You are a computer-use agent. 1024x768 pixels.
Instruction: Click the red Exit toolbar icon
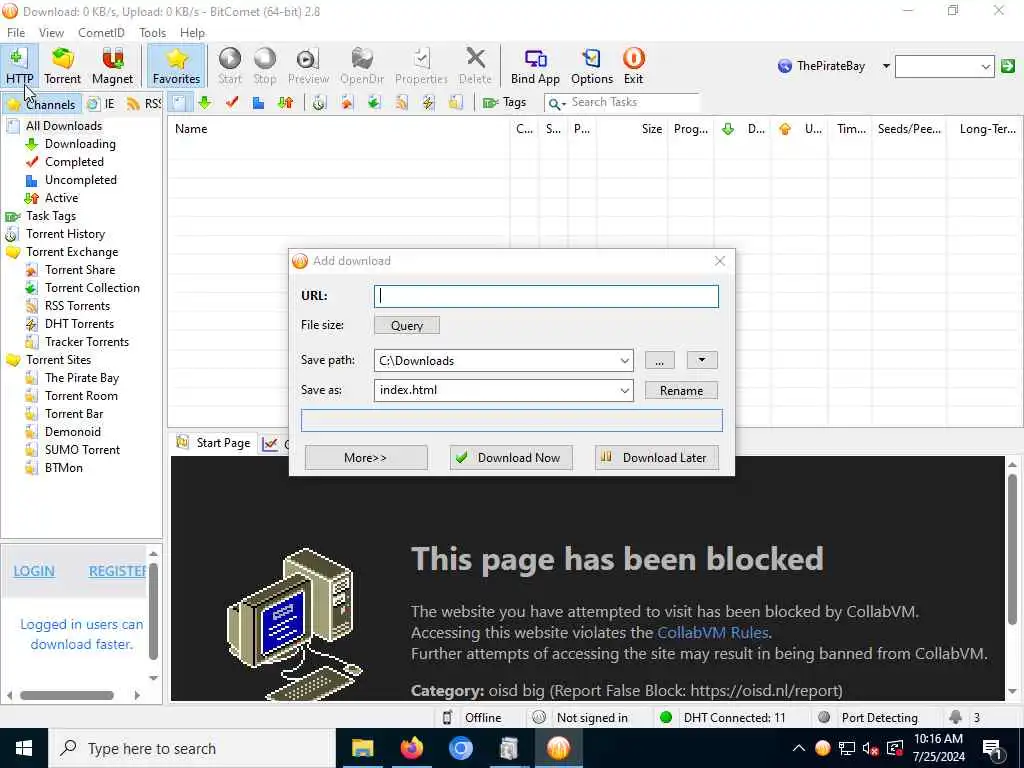coord(633,66)
